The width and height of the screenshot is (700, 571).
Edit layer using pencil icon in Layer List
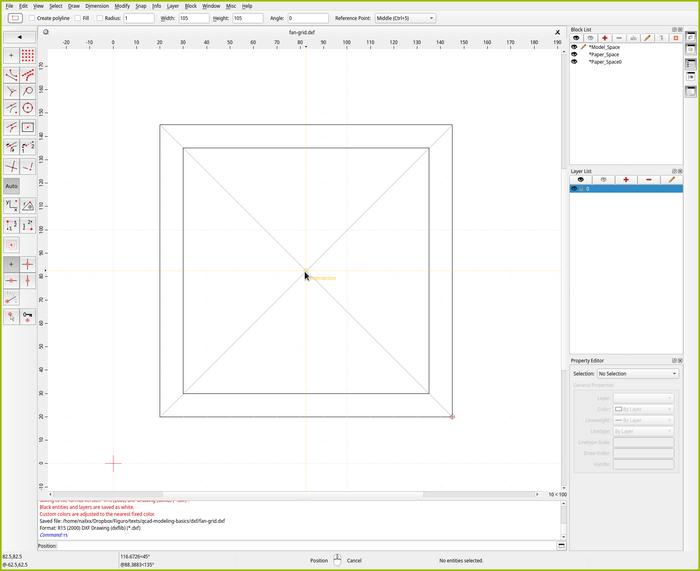672,179
